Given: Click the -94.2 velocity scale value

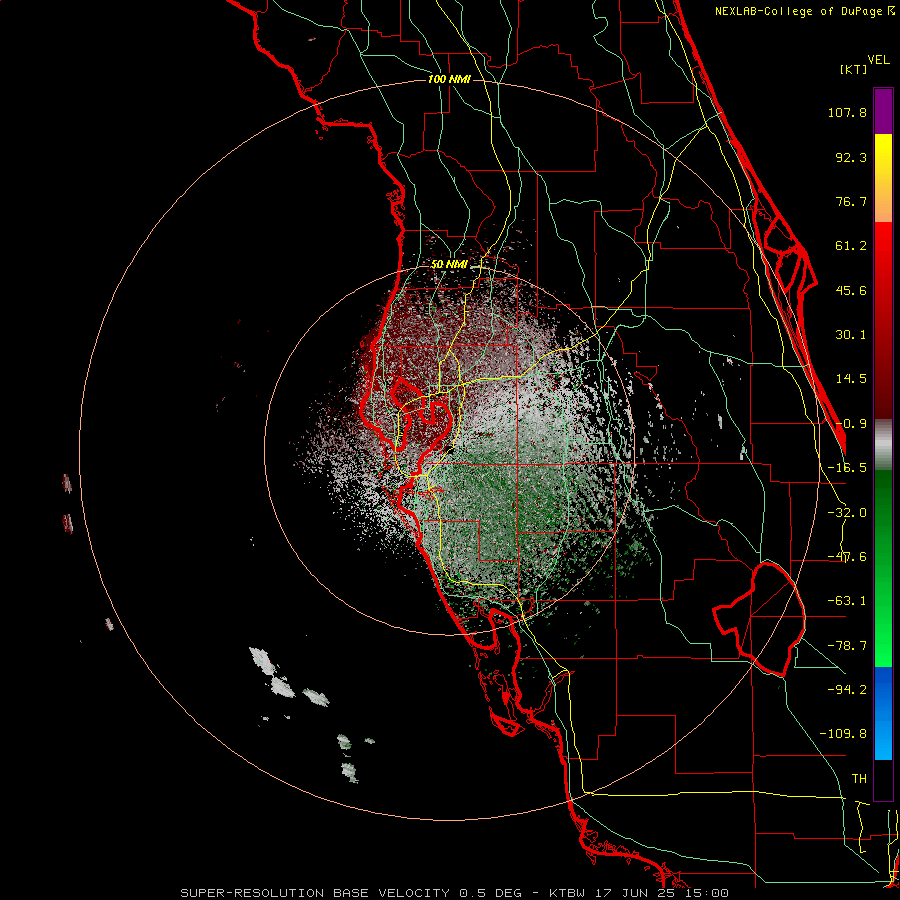Looking at the screenshot, I should click(x=847, y=689).
